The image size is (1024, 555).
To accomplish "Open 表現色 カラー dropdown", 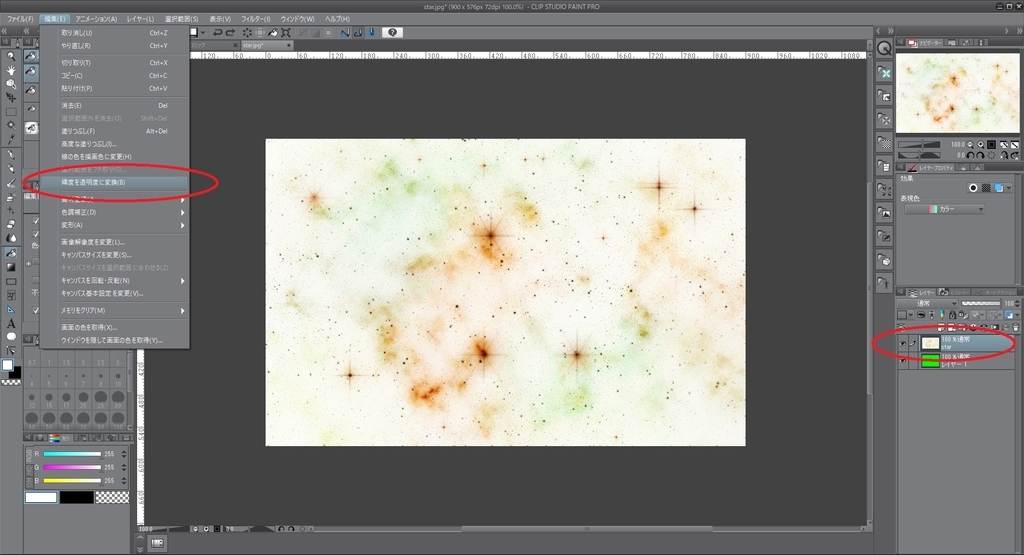I will (944, 209).
